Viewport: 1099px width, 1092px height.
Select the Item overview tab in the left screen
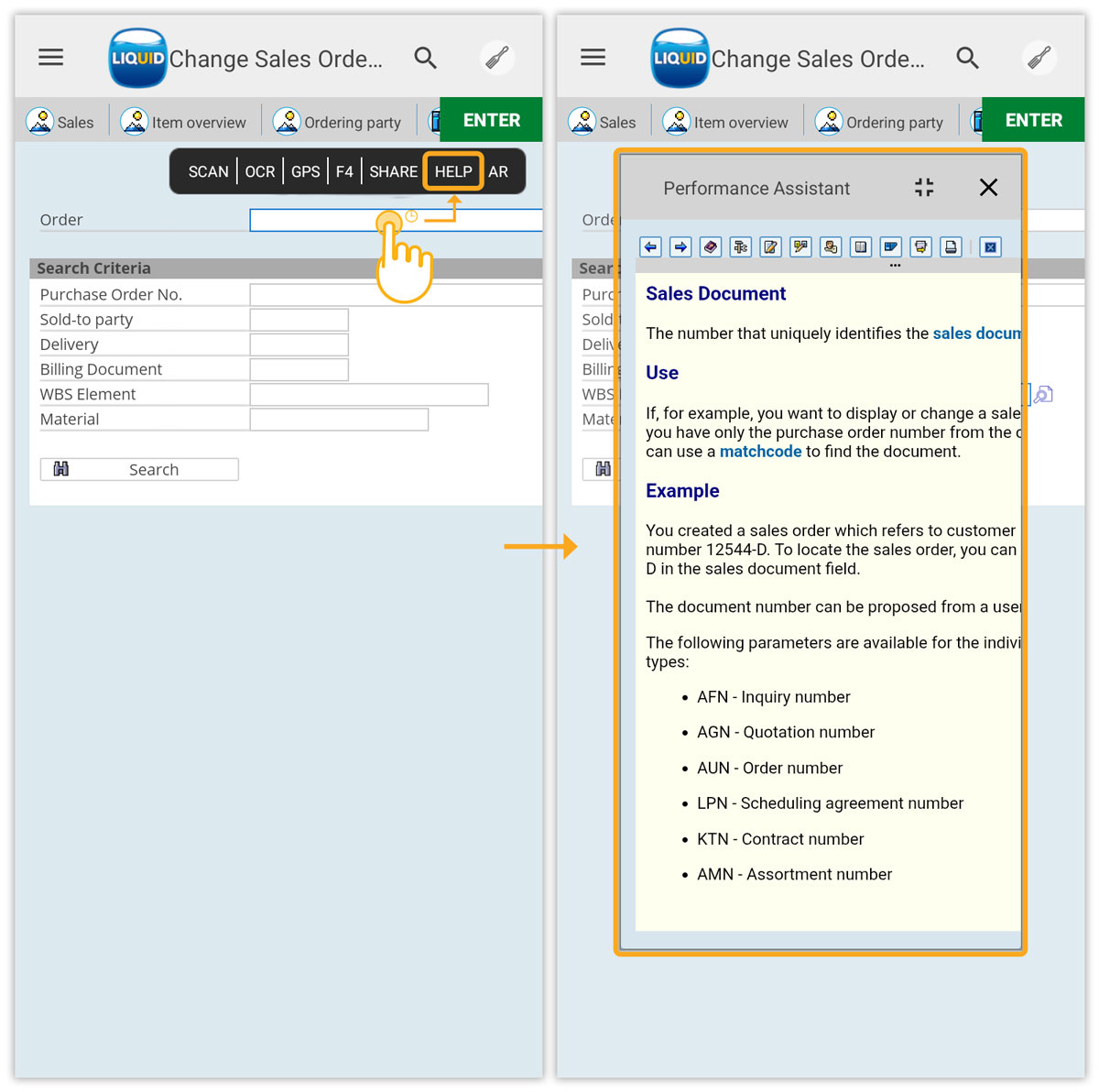point(183,121)
